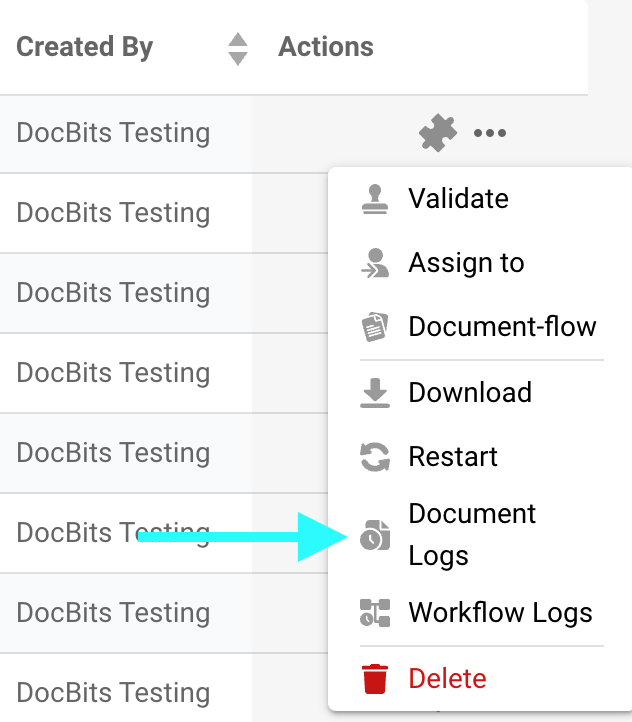The image size is (632, 722).
Task: Select the Document-flow menu entry
Action: pos(502,327)
